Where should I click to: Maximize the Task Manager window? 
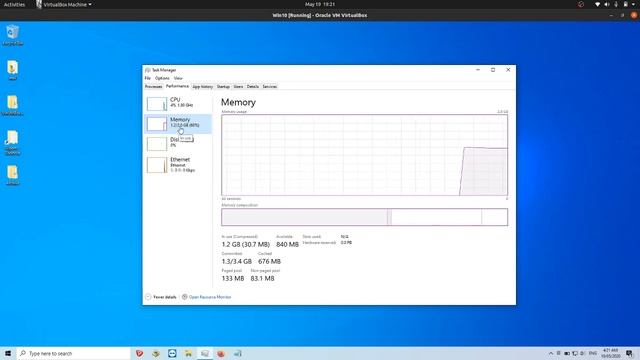[493, 70]
